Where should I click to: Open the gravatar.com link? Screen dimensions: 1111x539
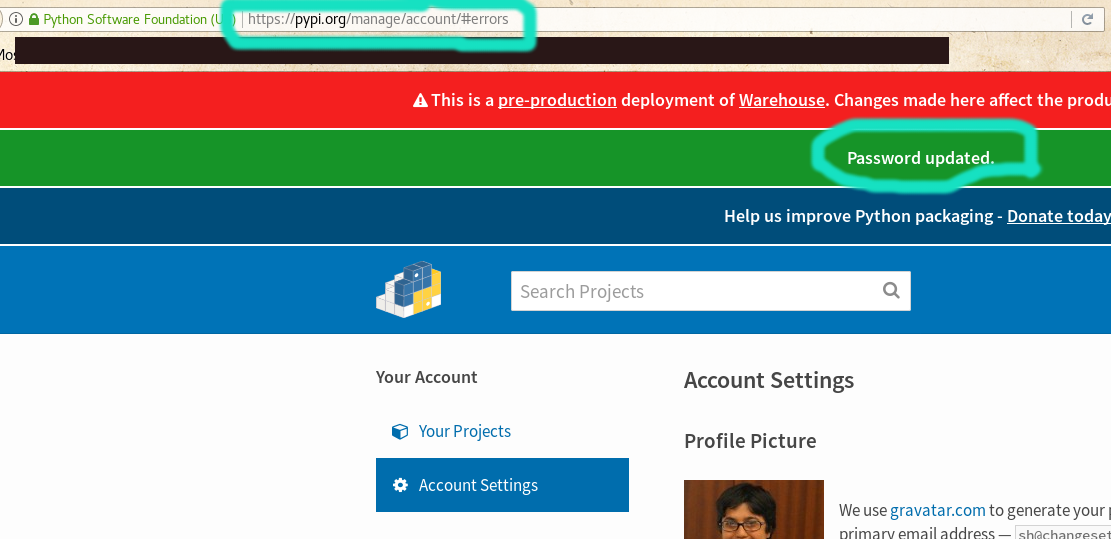937,510
